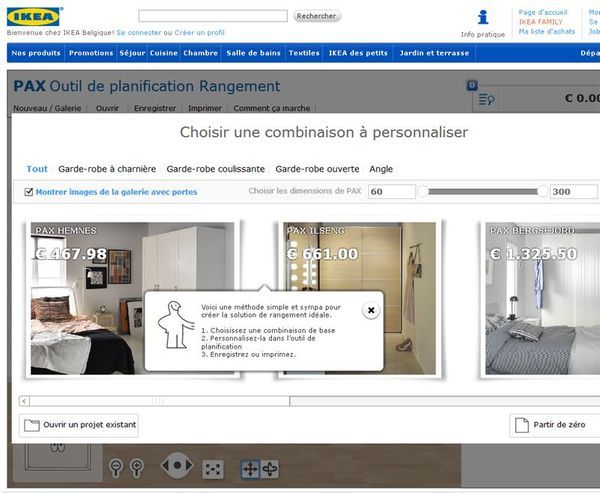Select the Tout filter tab
The image size is (600, 493).
[37, 169]
